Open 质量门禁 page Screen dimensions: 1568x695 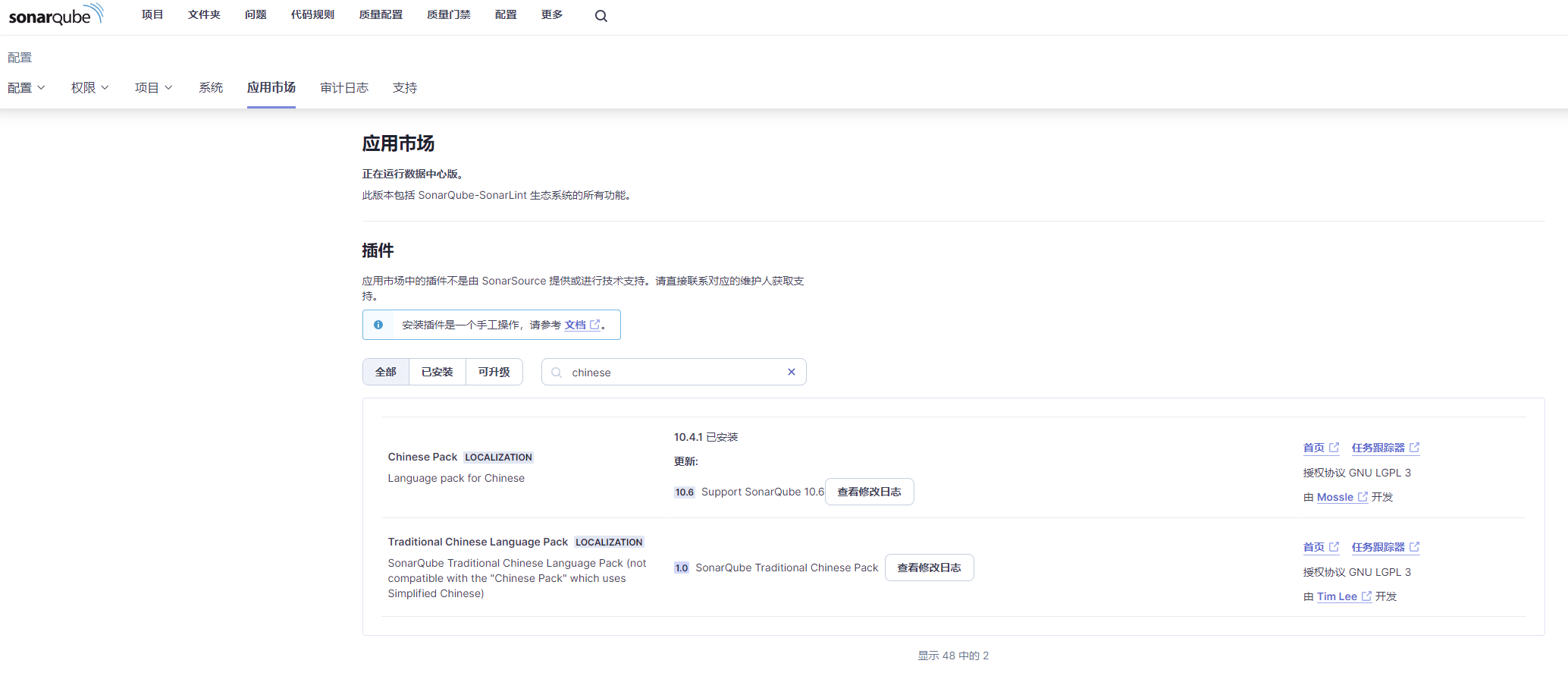(449, 14)
